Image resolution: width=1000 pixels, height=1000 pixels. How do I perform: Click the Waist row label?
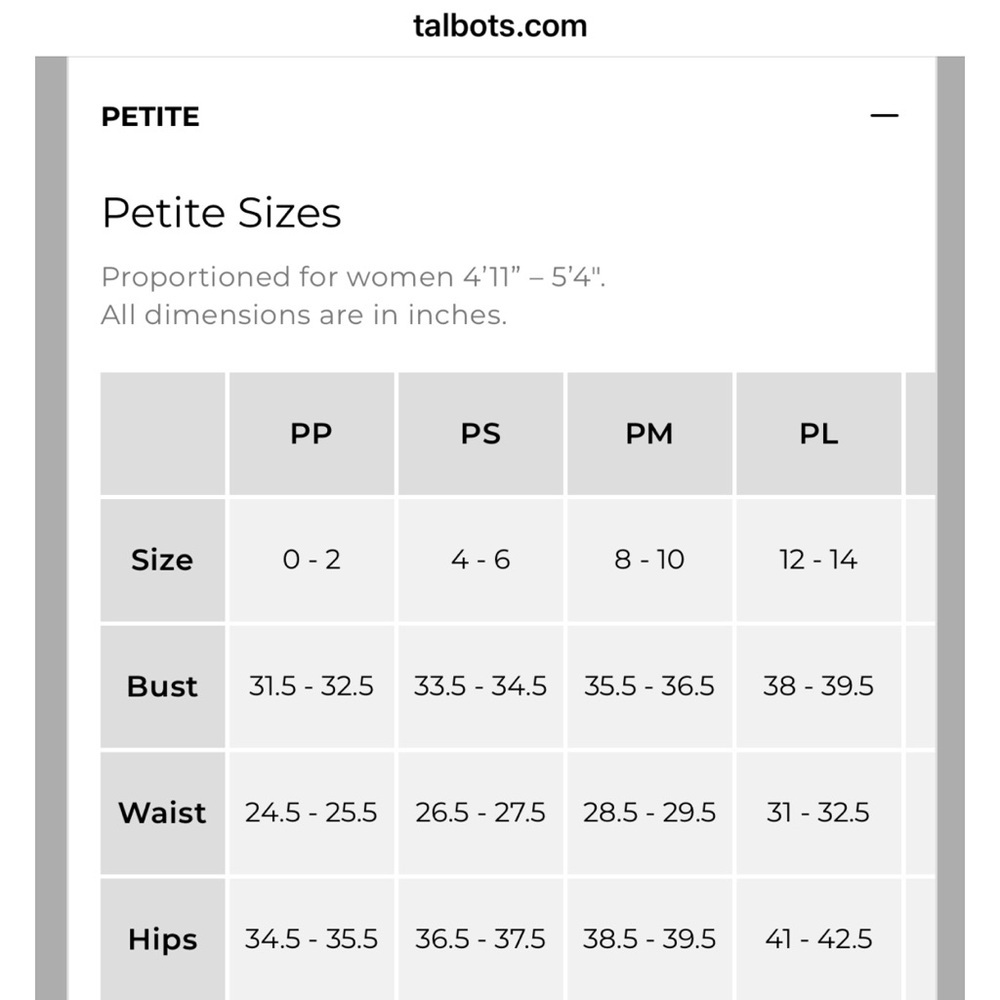pyautogui.click(x=163, y=812)
